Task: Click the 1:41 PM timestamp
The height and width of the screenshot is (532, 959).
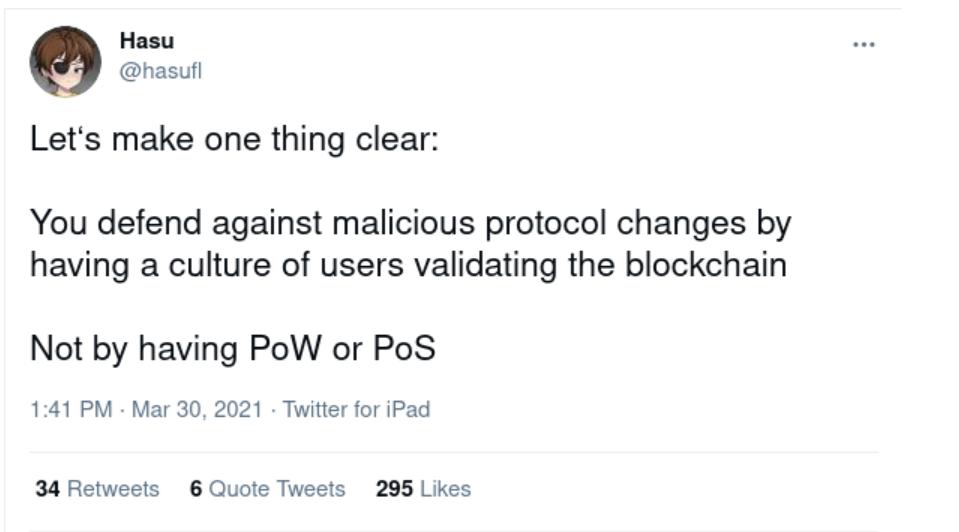Action: coord(71,409)
